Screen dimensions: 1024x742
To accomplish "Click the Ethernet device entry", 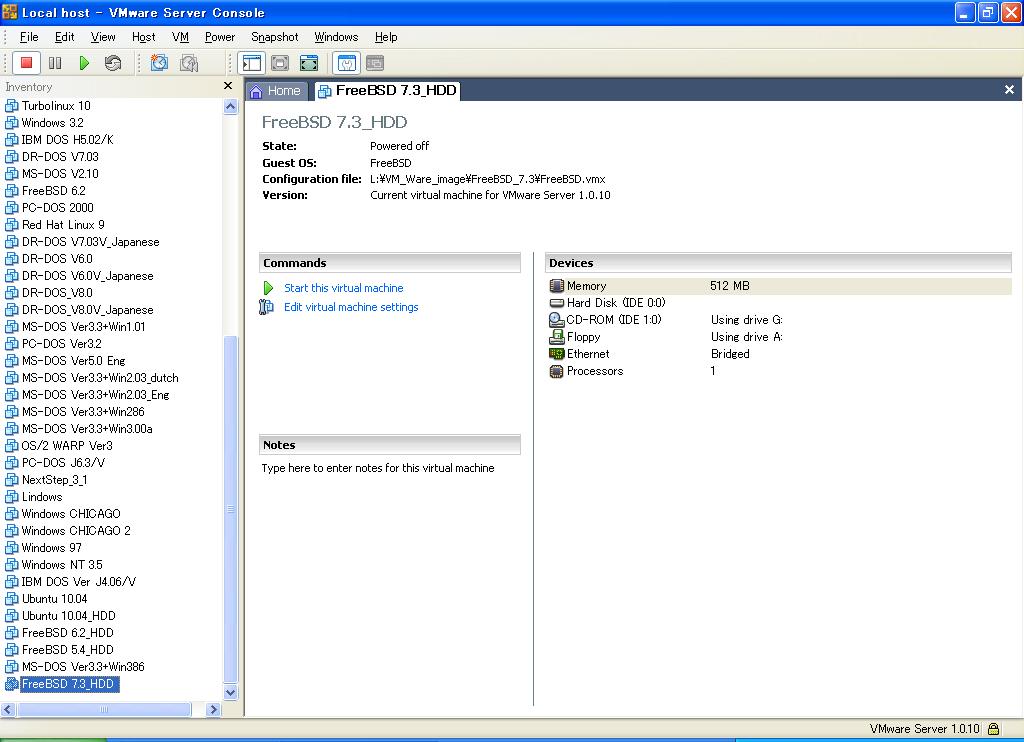I will tap(579, 353).
